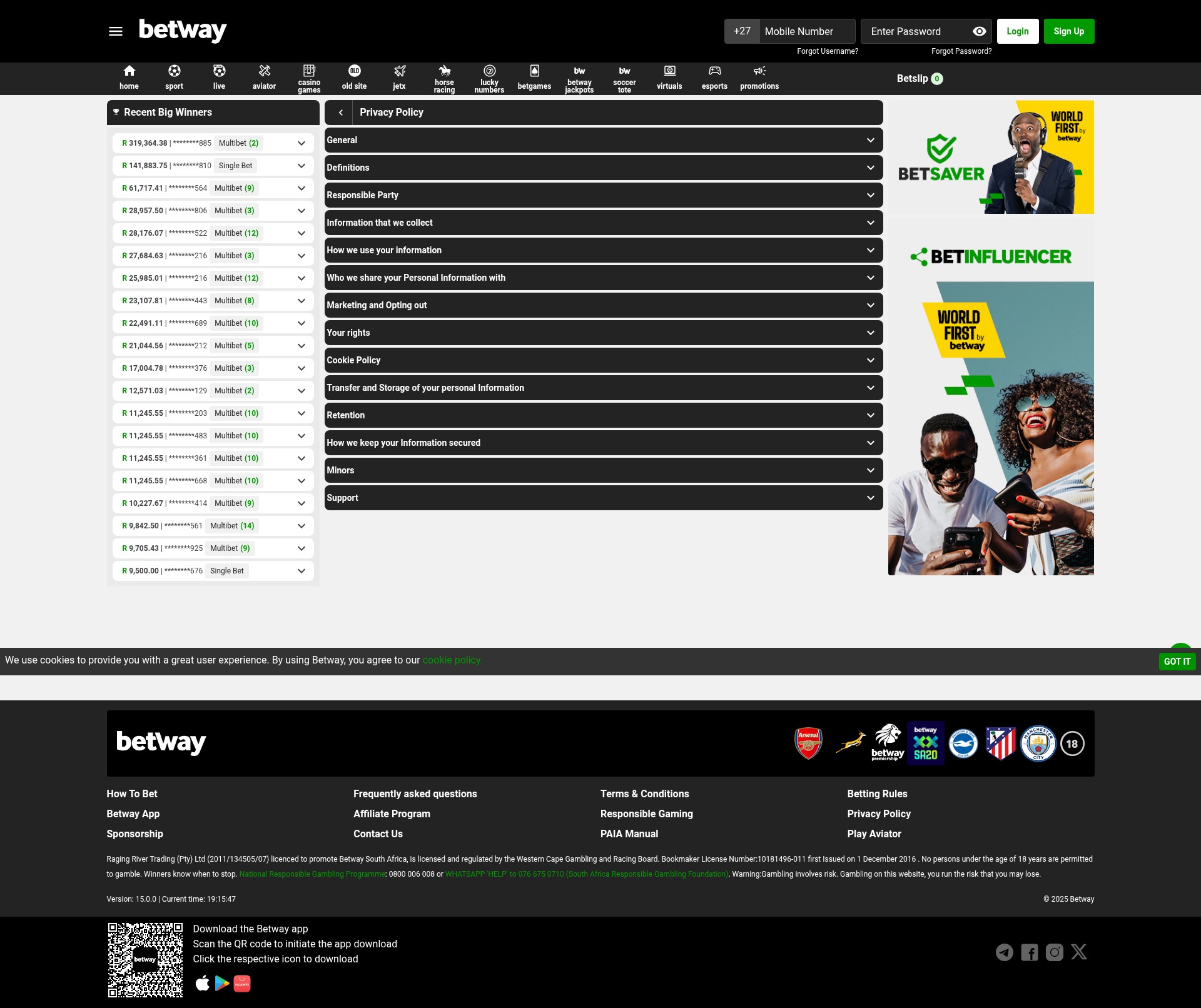Go back using Privacy Policy back arrow
The image size is (1201, 1008).
[341, 113]
